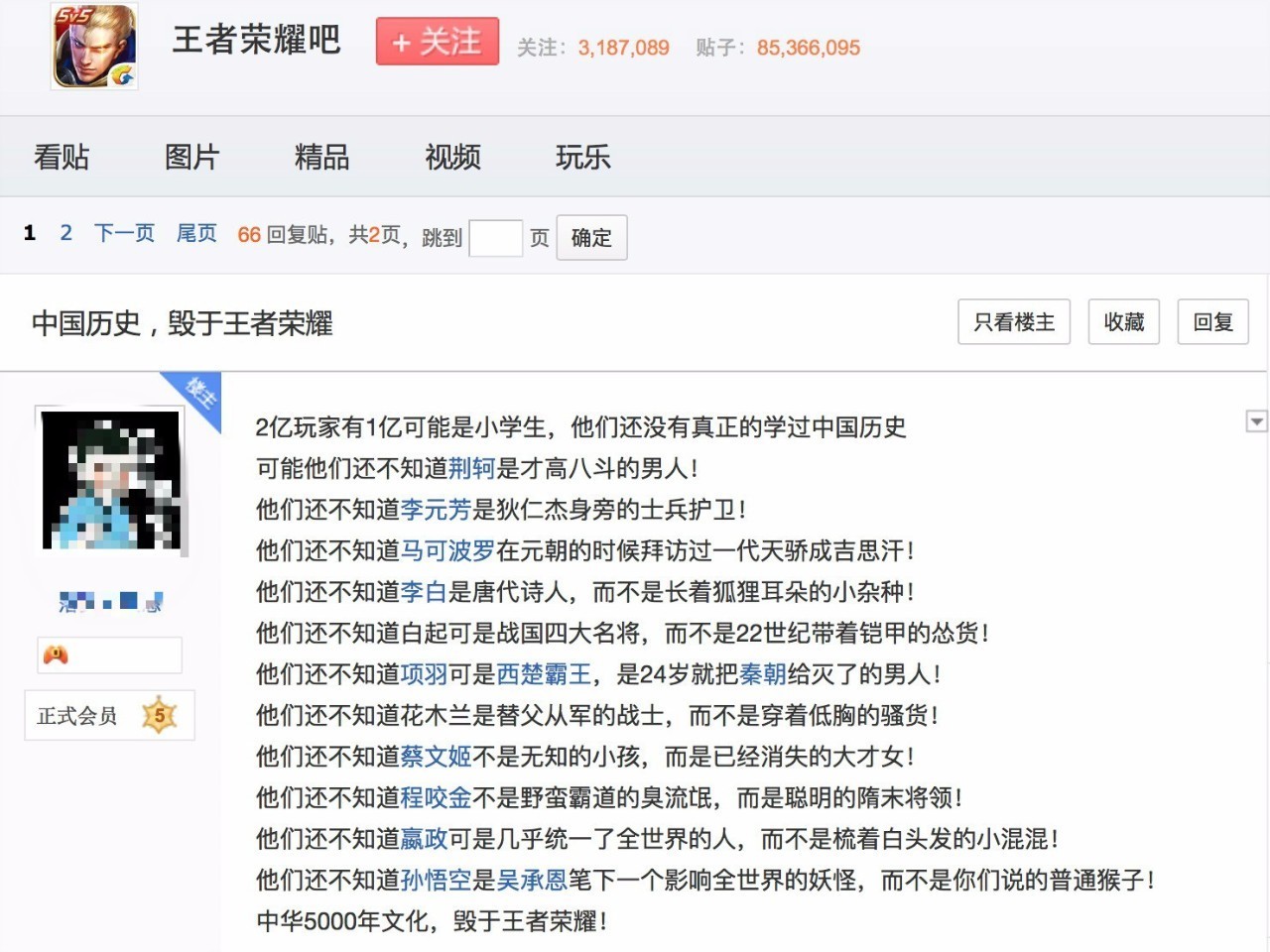Open the 项羽 keyword link
The height and width of the screenshot is (952, 1270).
coord(425,674)
